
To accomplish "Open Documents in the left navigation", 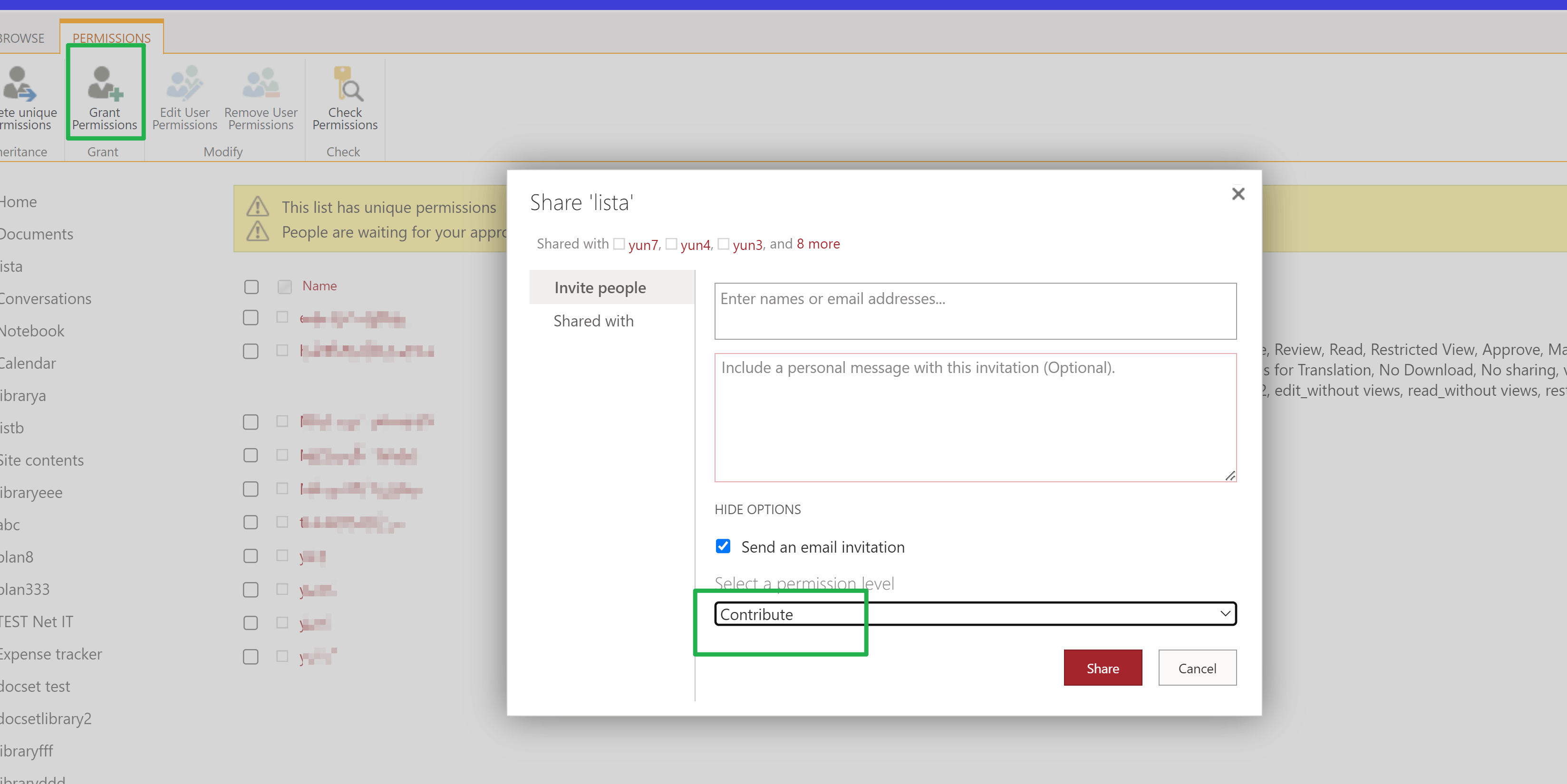I will pos(37,234).
